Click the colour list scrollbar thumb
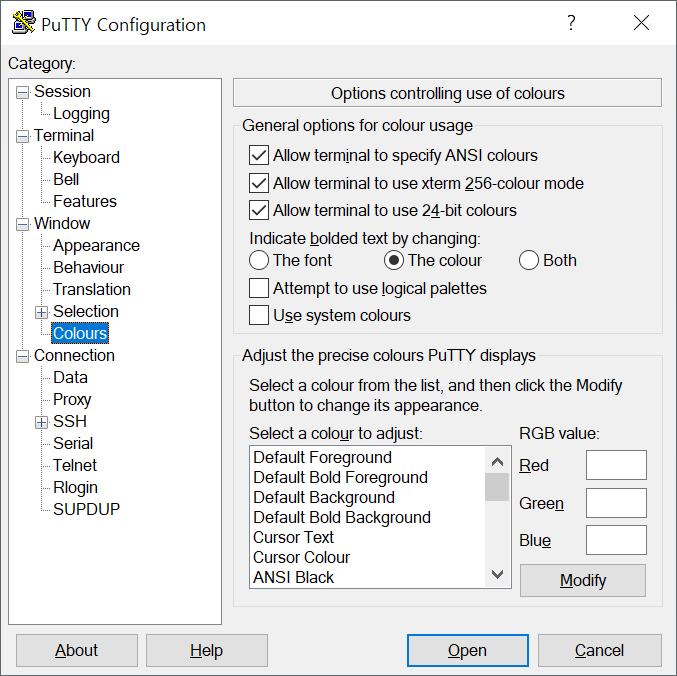The width and height of the screenshot is (677, 676). pos(497,487)
